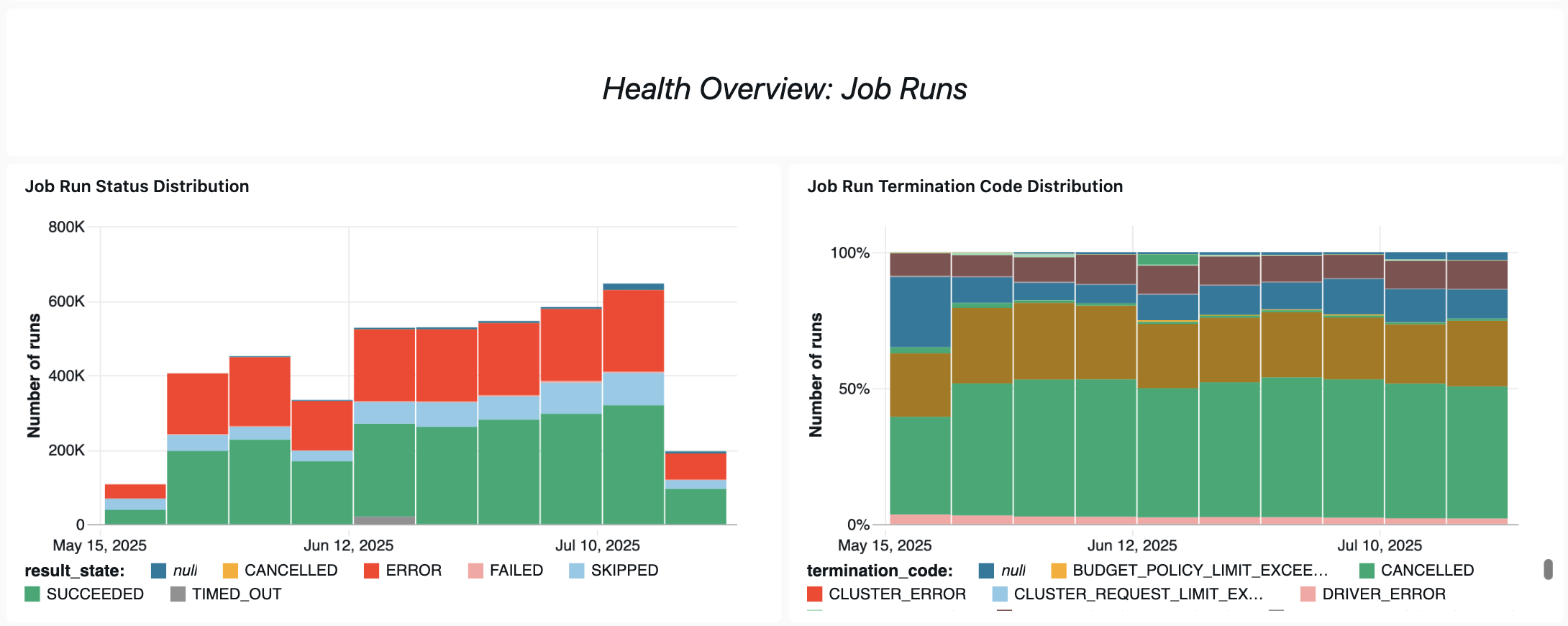Viewport: 1568px width, 626px height.
Task: Click the FAILED color swatch in result_state legend
Action: (x=475, y=571)
